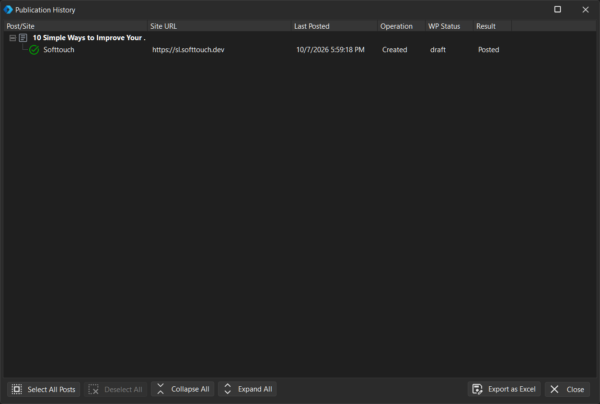The width and height of the screenshot is (600, 404).
Task: Sort by the Operation column header
Action: 401,26
